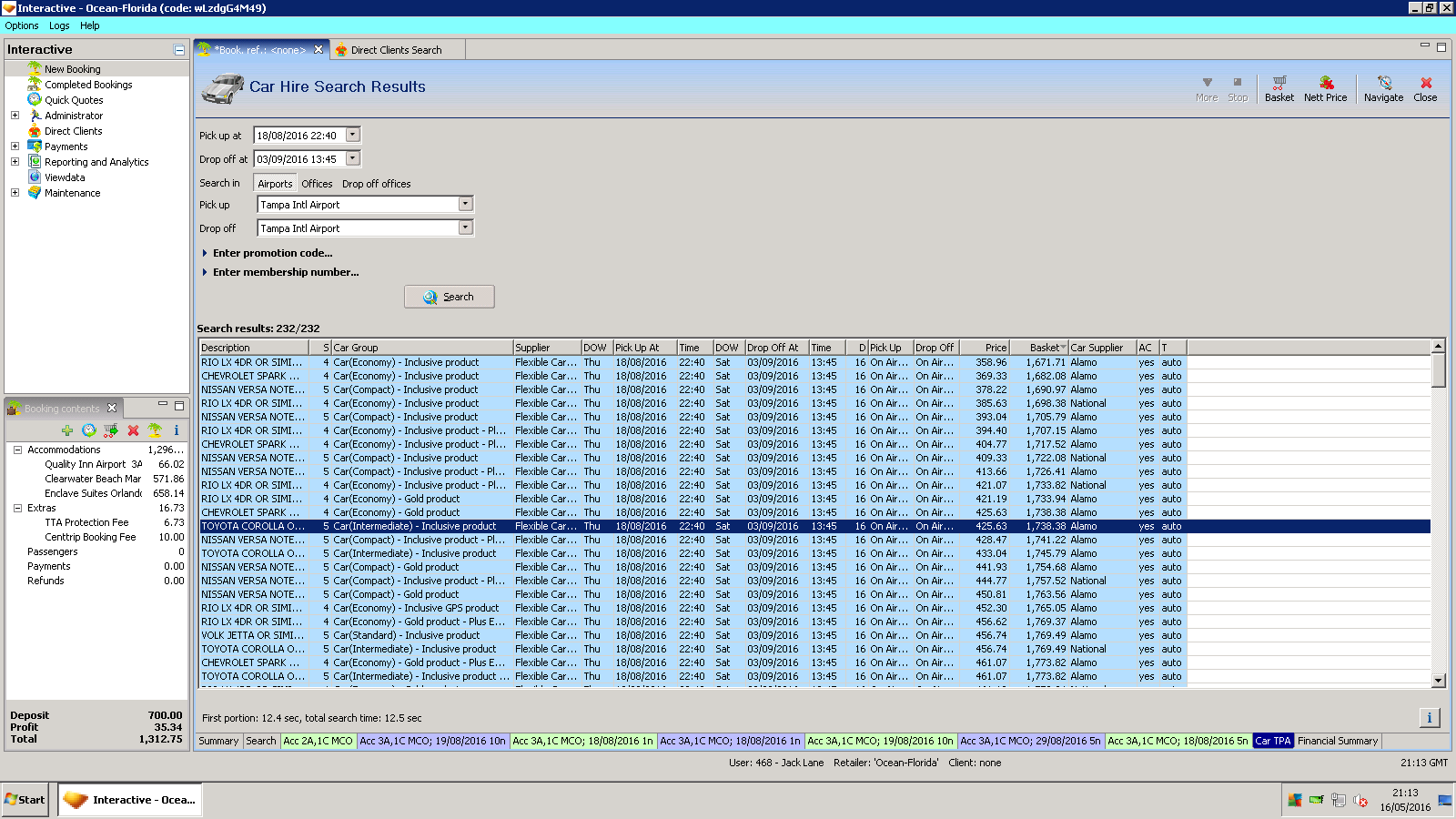Screen dimensions: 1456x819
Task: Expand Enter promotion code section
Action: coord(272,253)
